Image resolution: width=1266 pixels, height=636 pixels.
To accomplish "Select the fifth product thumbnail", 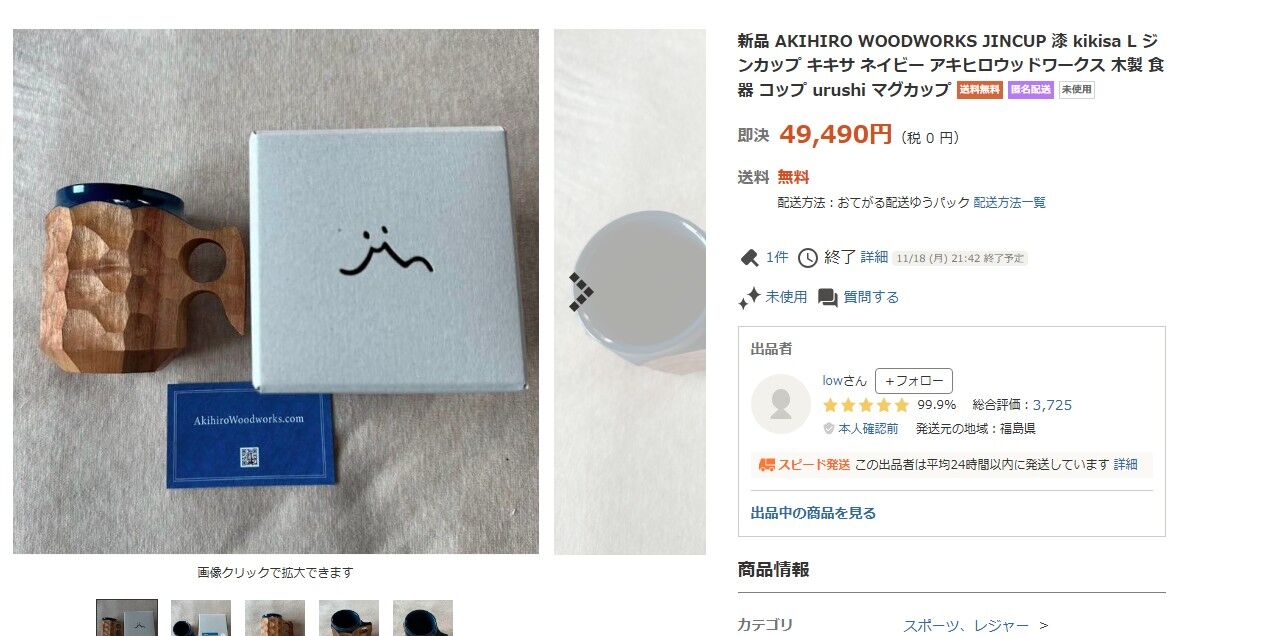I will [x=423, y=618].
